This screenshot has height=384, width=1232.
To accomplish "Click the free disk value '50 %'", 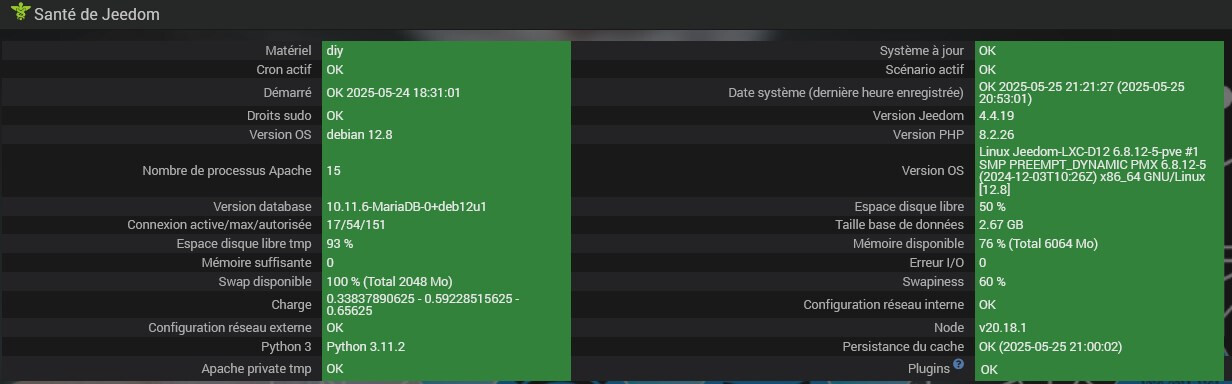I will [x=992, y=206].
